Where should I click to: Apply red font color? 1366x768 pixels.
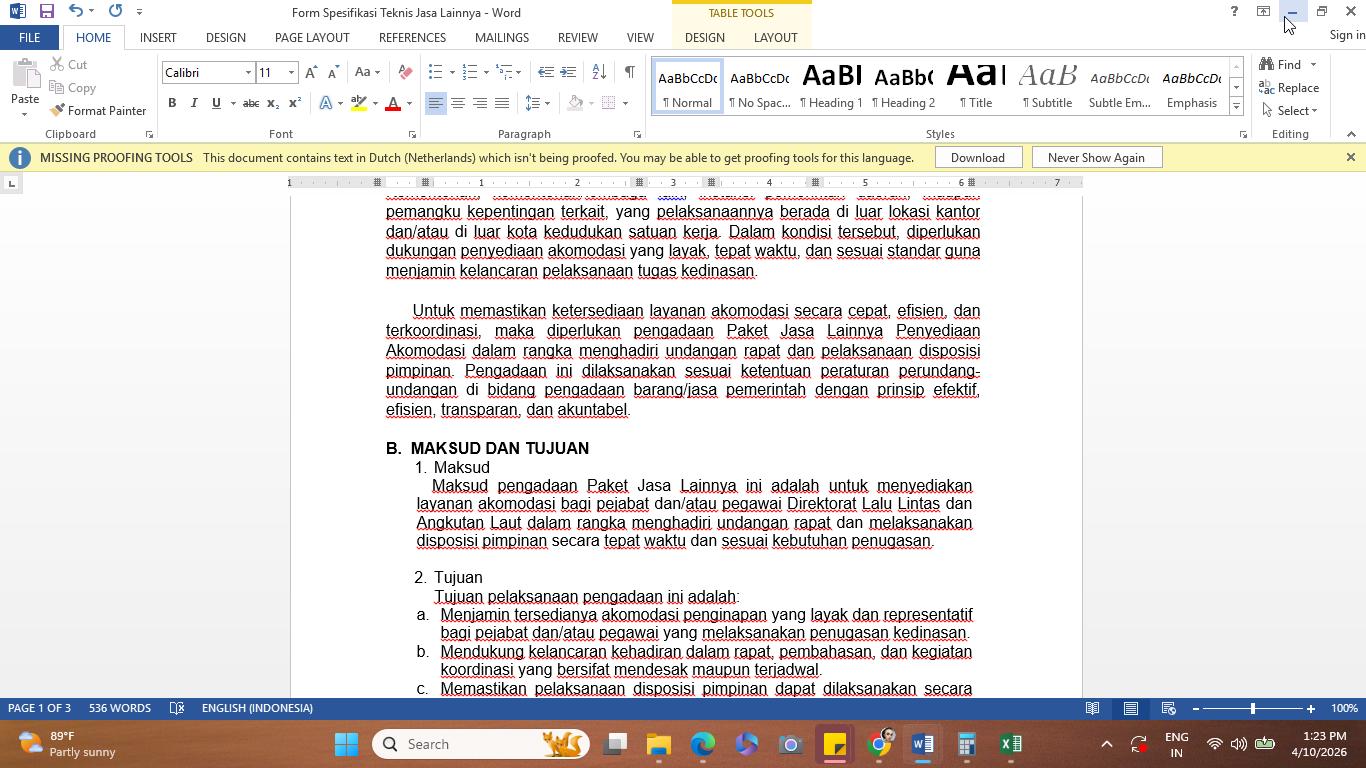393,103
